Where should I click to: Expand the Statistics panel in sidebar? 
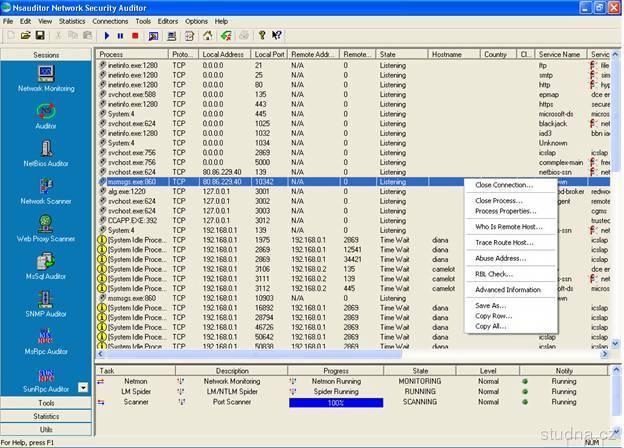(46, 416)
